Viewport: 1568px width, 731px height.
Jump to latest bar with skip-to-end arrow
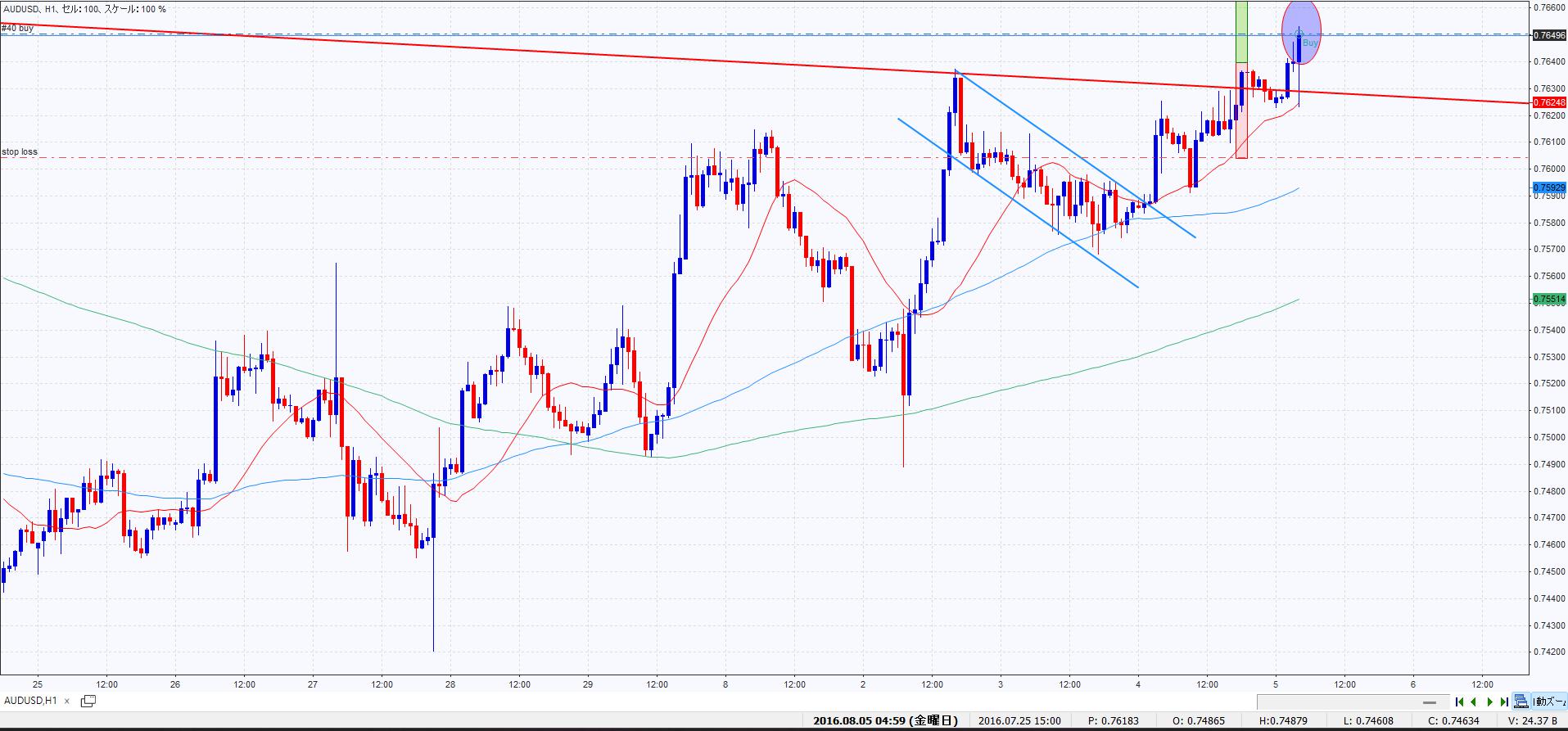[x=1504, y=702]
